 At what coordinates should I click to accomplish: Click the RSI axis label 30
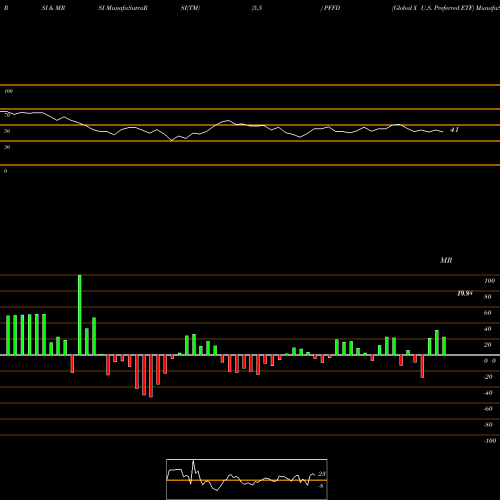tap(7, 147)
